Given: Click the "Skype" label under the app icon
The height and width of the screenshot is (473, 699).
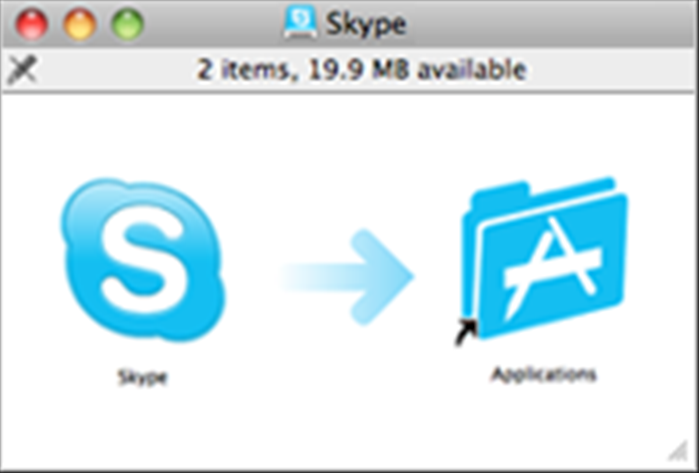Looking at the screenshot, I should pyautogui.click(x=142, y=377).
